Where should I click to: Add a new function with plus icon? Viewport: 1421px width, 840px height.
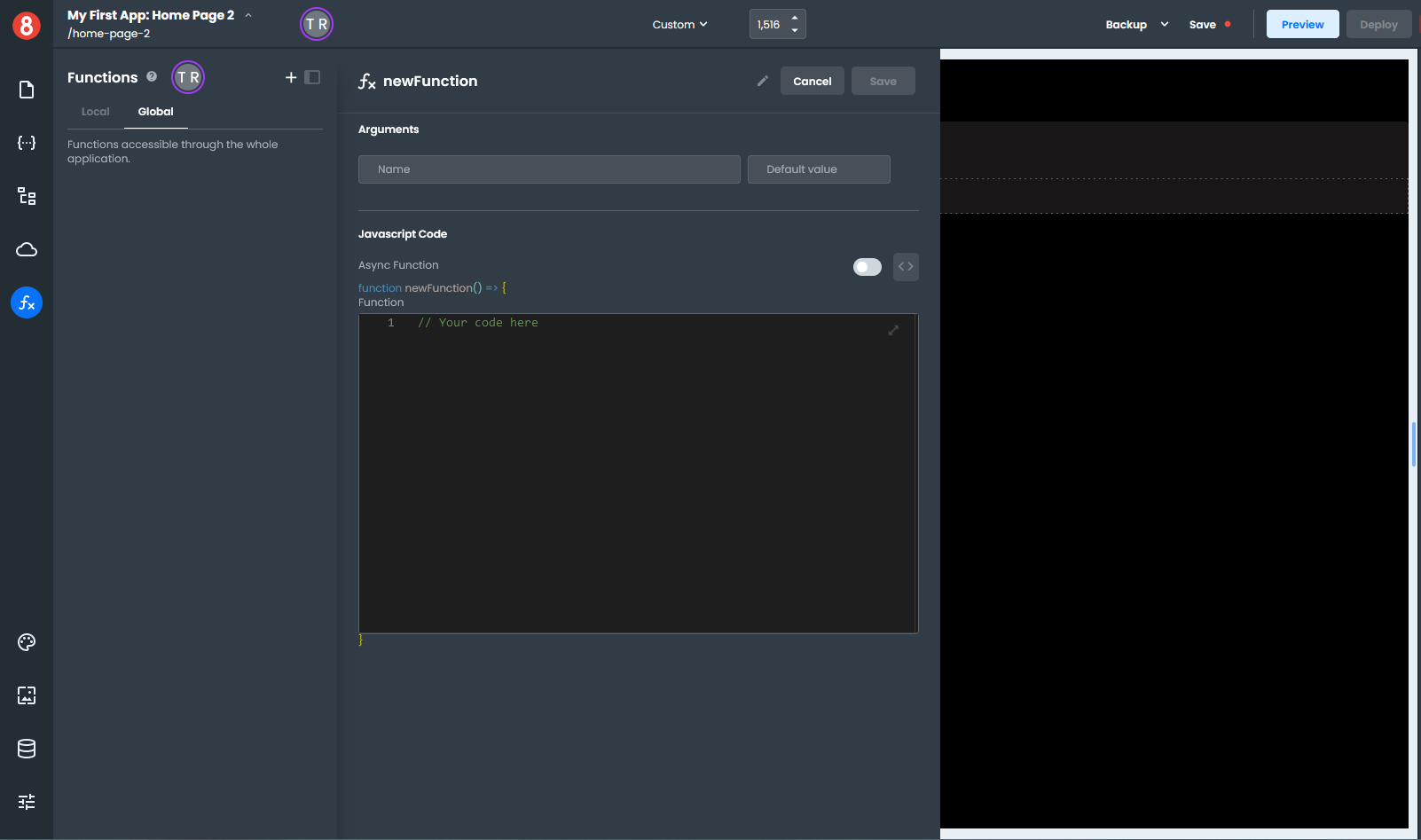(x=290, y=77)
